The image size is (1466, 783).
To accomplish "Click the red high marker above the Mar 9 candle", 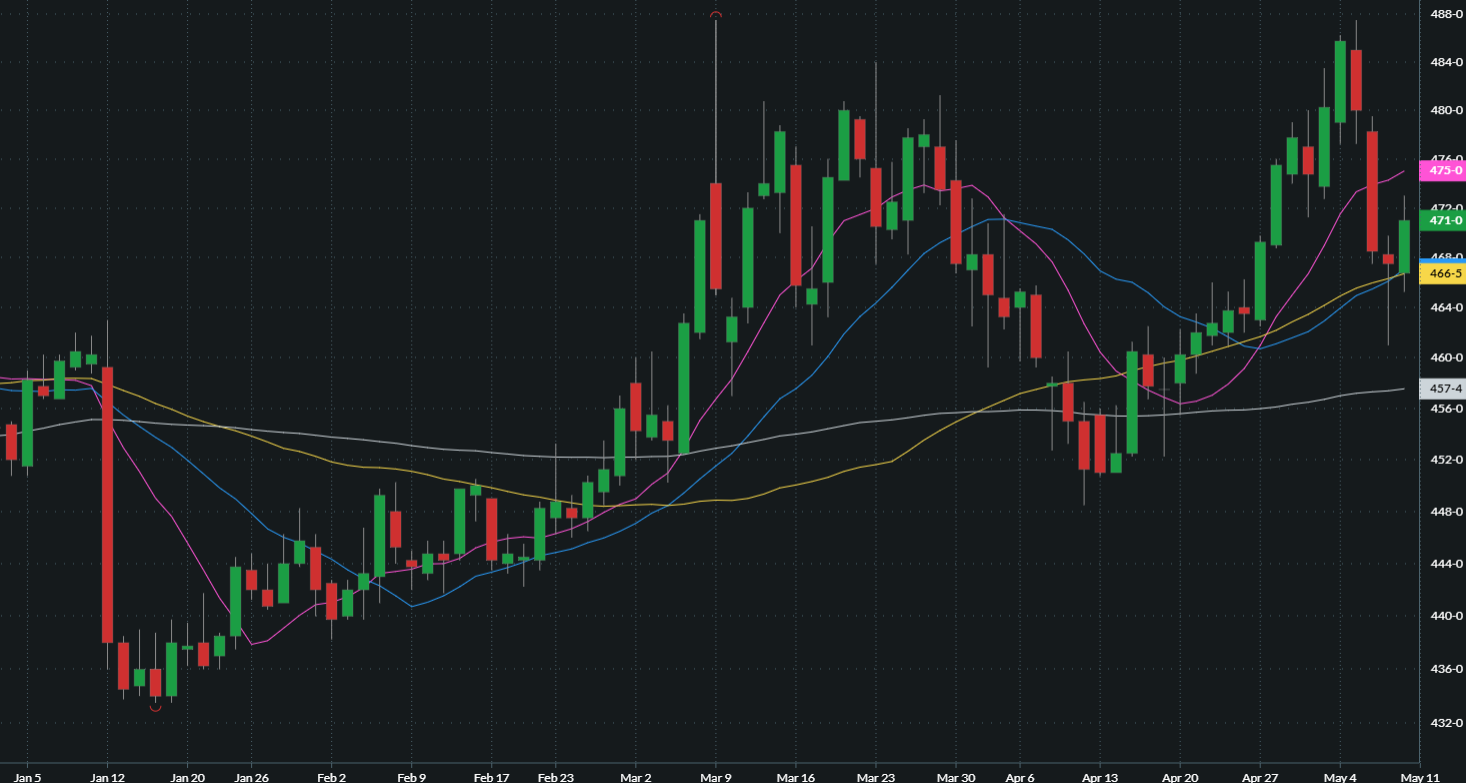I will pyautogui.click(x=716, y=15).
